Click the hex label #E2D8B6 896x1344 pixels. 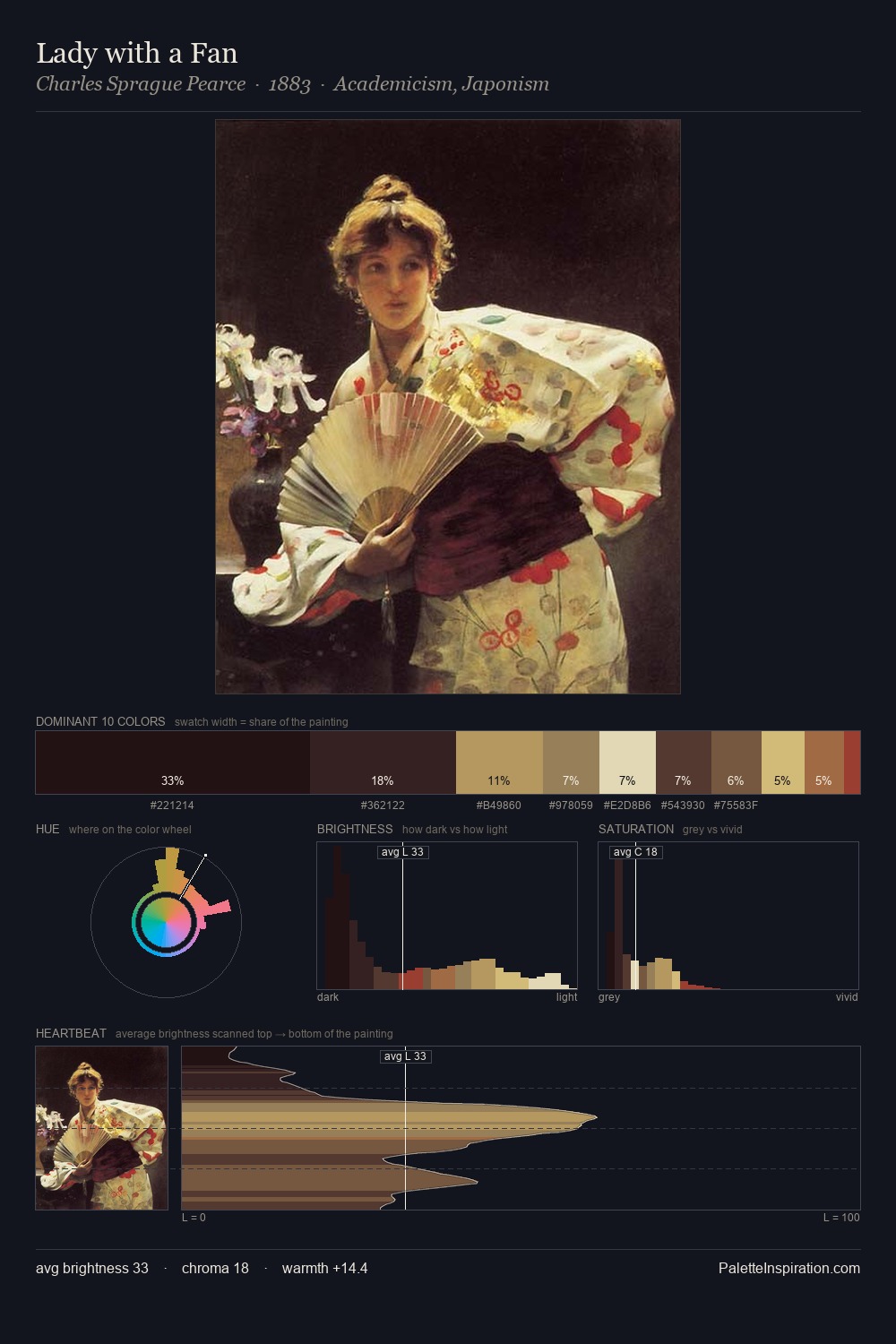(x=627, y=806)
